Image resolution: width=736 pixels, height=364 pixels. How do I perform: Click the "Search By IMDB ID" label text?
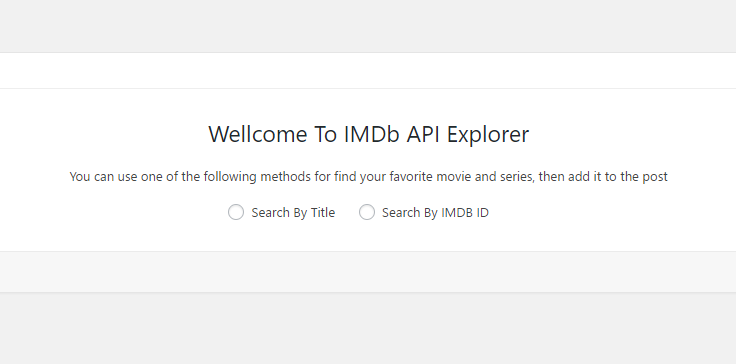click(x=435, y=213)
